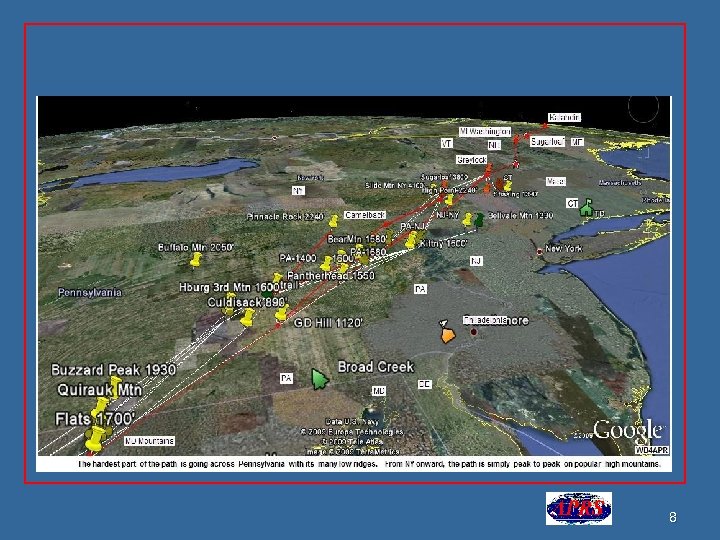Screen dimensions: 720x540
Task: Click the Bellvale Mtn 1990 label
Action: coord(520,215)
